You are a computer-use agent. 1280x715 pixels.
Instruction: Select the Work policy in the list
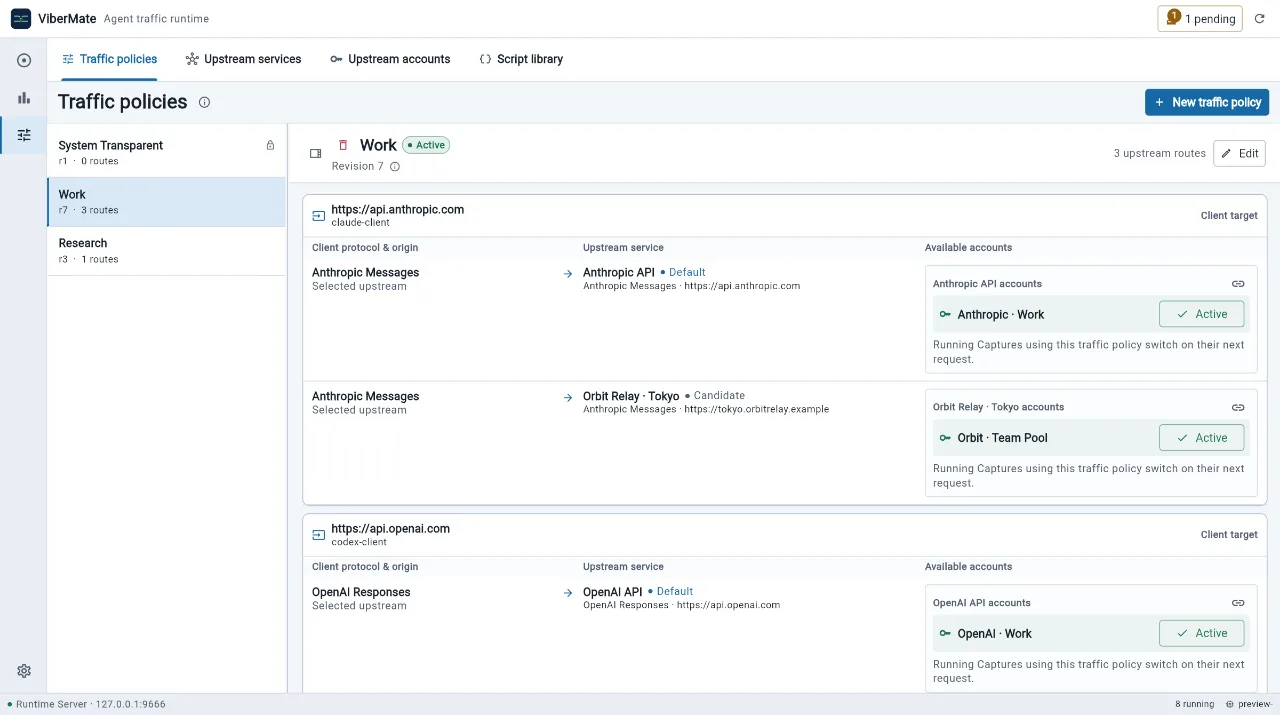coord(166,202)
